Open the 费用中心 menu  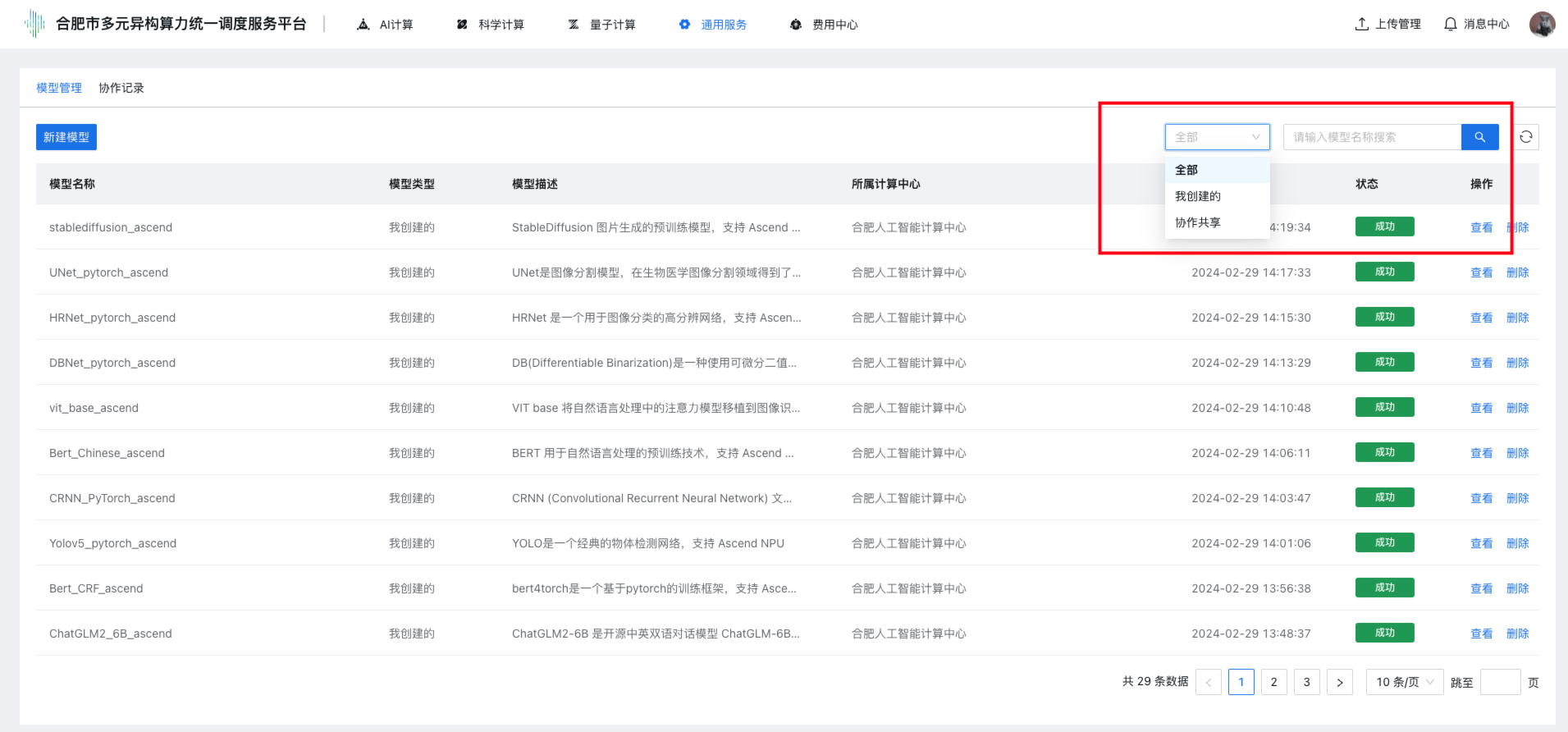[825, 25]
